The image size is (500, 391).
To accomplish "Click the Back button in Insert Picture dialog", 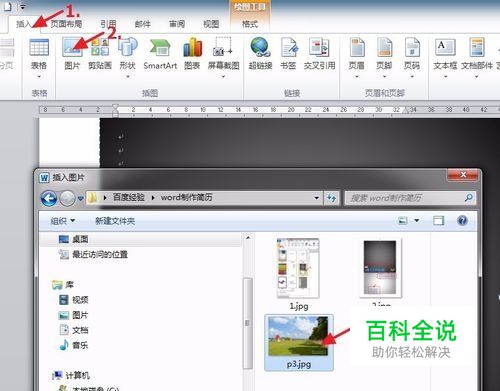I will 49,198.
